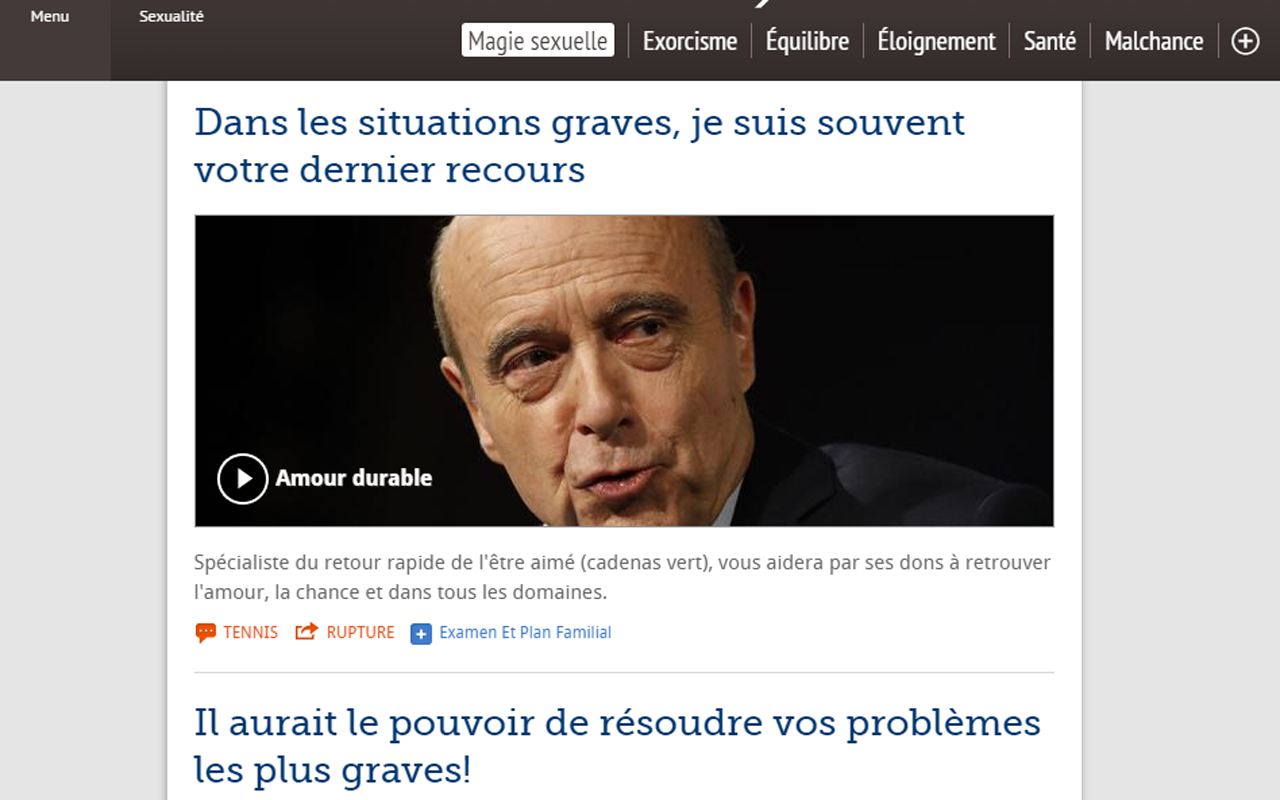Open headline Il aurait le pouvoir
The image size is (1280, 800).
point(617,745)
